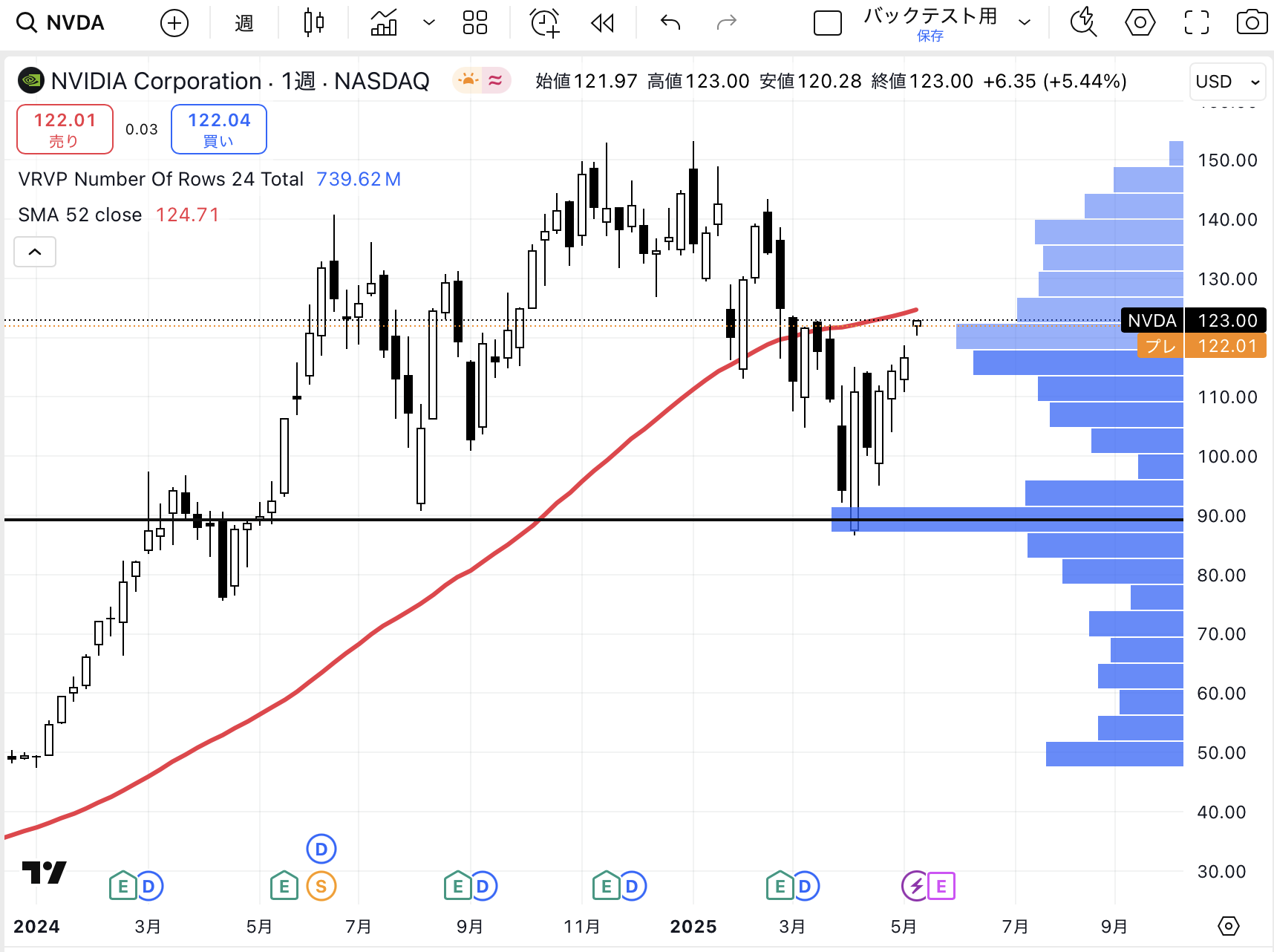Screen dimensions: 1274x952
Task: Take a chart snapshot with camera icon
Action: [x=1252, y=23]
